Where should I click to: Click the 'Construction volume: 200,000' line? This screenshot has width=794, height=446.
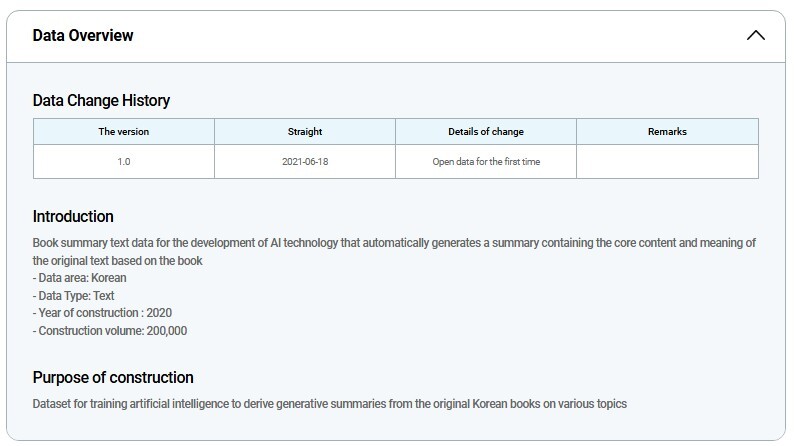[110, 331]
